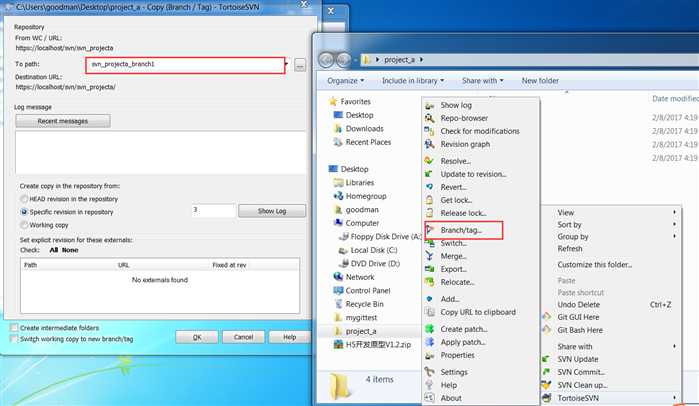699x406 pixels.
Task: Select HEAD revision in the repository
Action: click(24, 199)
